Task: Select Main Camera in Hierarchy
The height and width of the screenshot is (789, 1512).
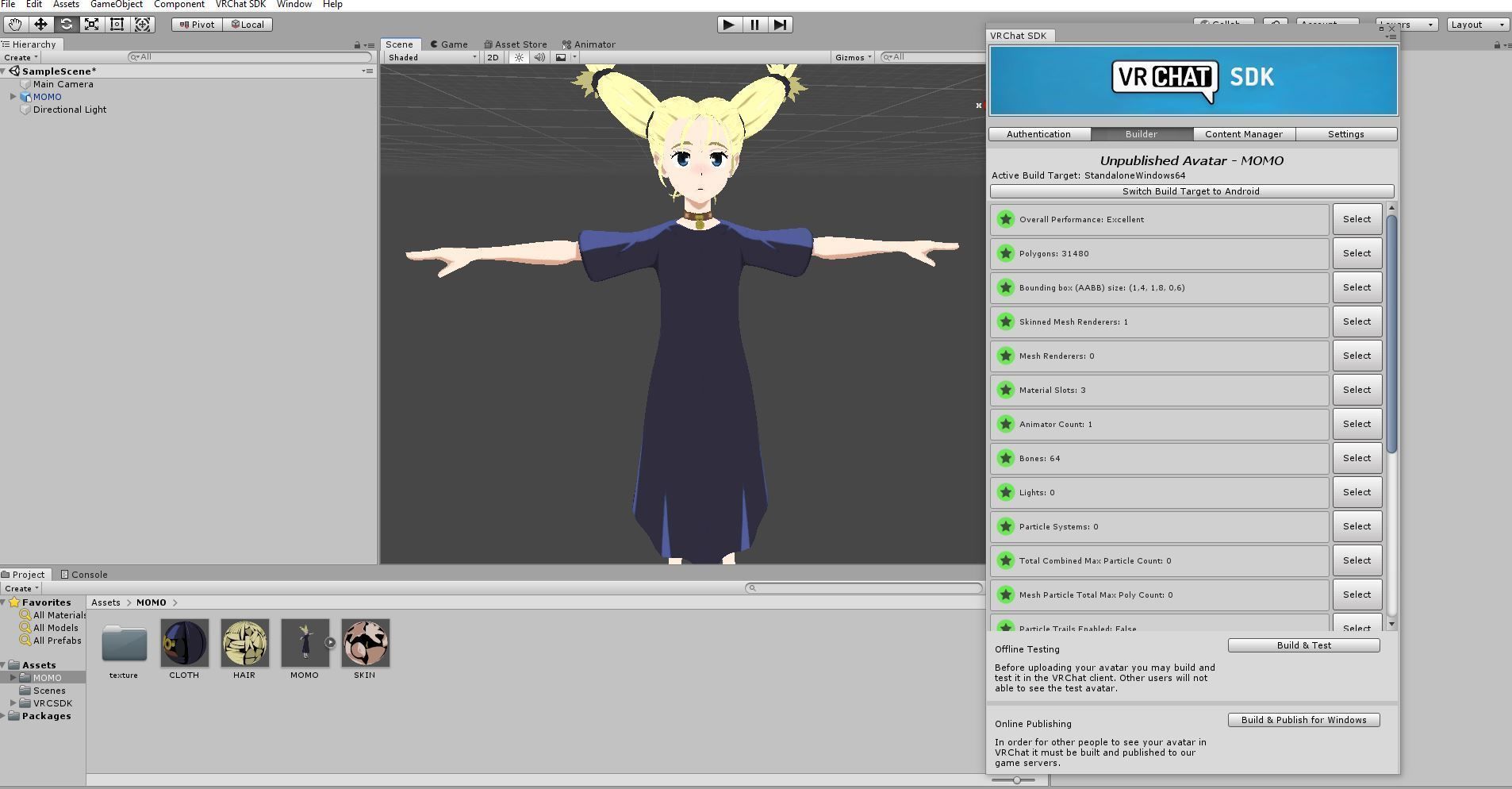Action: (x=63, y=84)
